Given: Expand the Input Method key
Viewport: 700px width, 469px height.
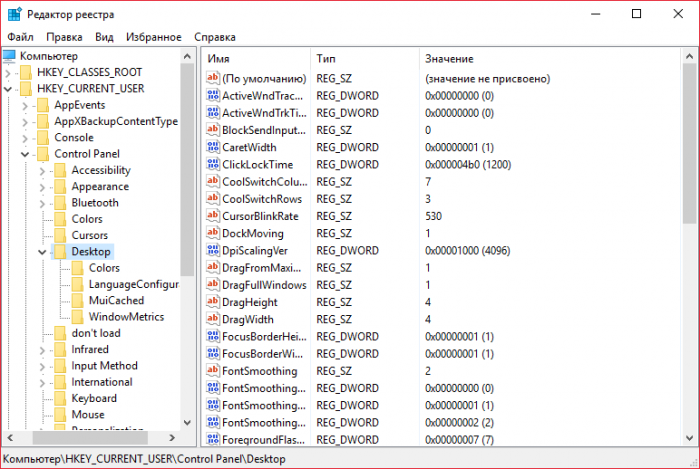Looking at the screenshot, I should [x=42, y=366].
